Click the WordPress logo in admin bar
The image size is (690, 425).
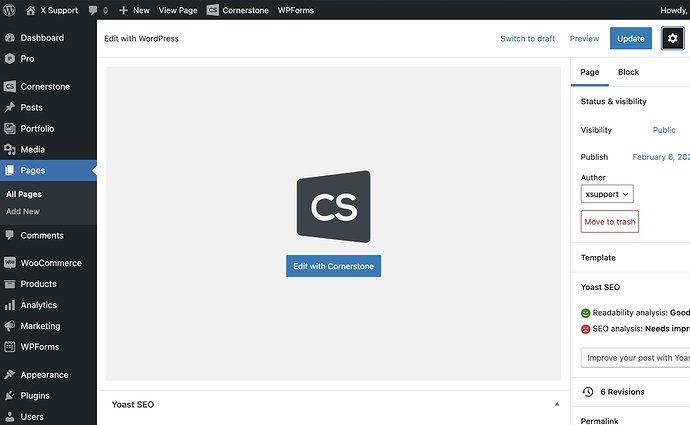9,10
